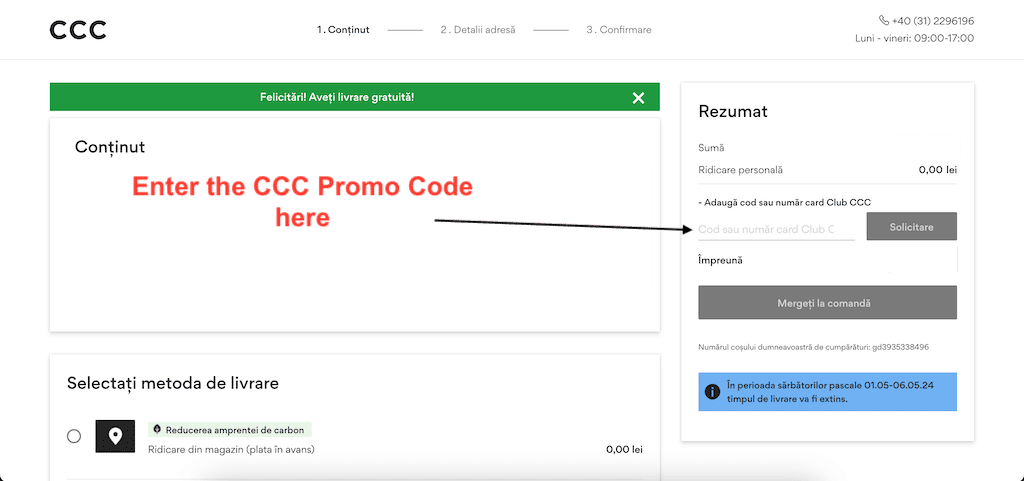Click the CCC logo
This screenshot has height=481, width=1024.
78,30
